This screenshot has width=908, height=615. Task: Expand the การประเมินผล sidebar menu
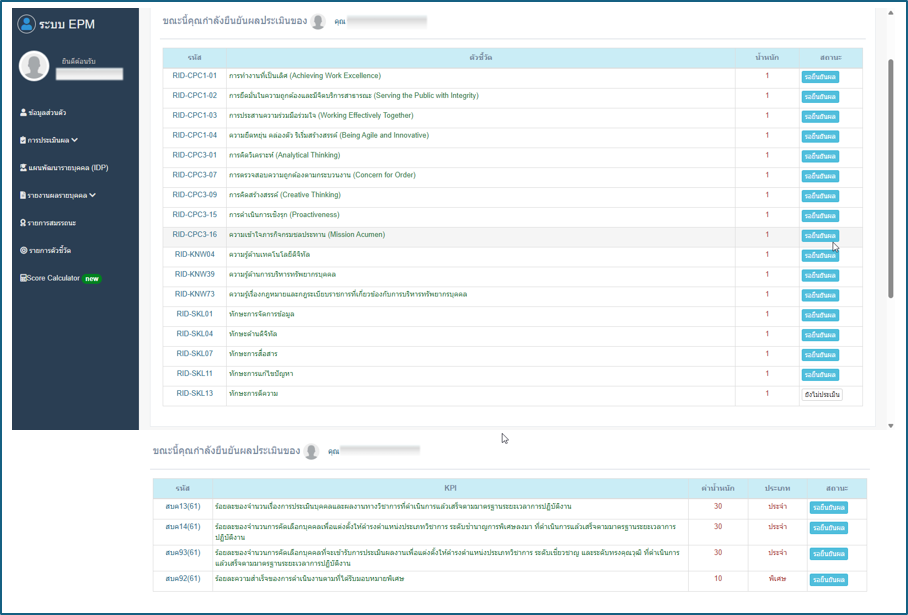pos(49,140)
